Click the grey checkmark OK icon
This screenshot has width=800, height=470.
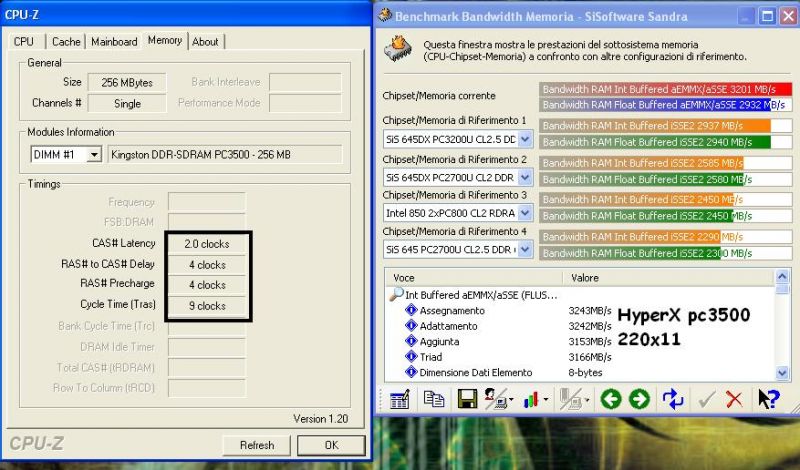point(706,399)
